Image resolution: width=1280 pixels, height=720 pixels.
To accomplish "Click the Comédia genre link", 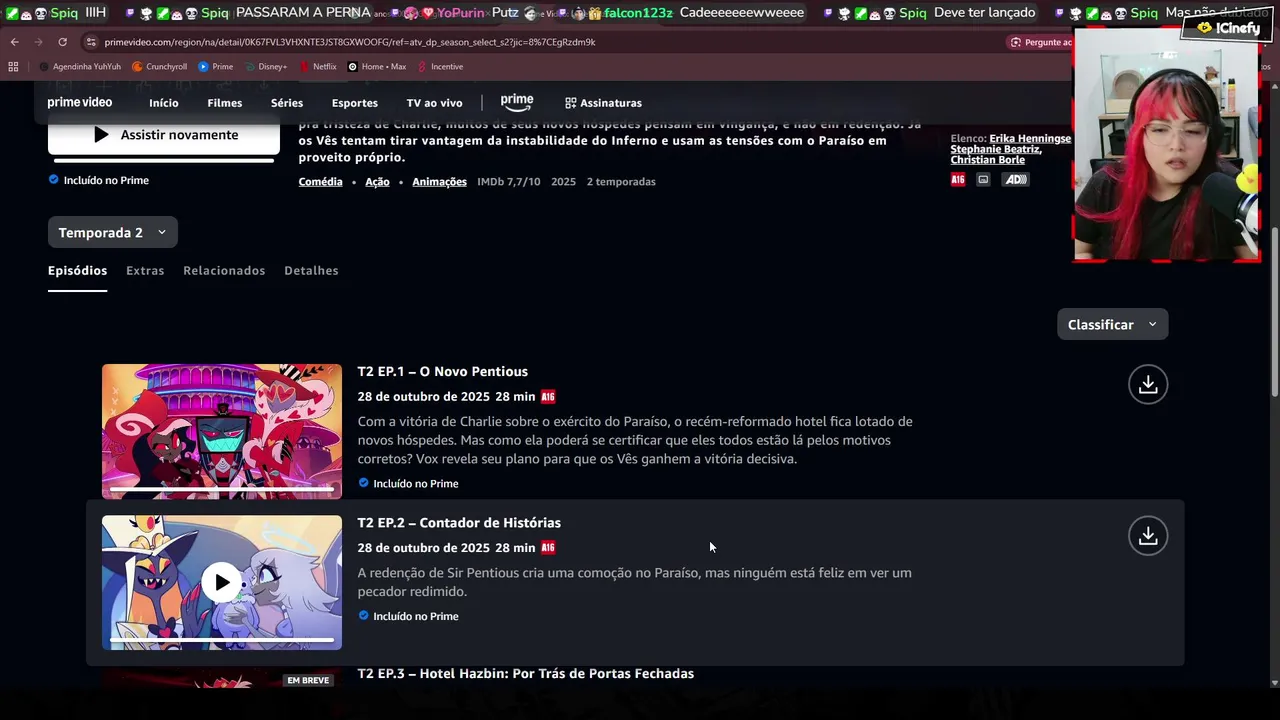I will [320, 182].
